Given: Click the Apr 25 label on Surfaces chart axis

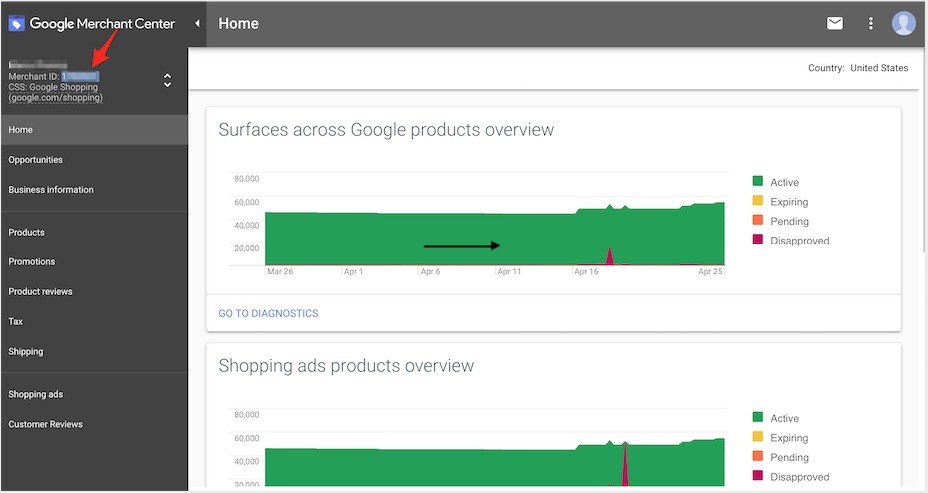Looking at the screenshot, I should point(710,272).
